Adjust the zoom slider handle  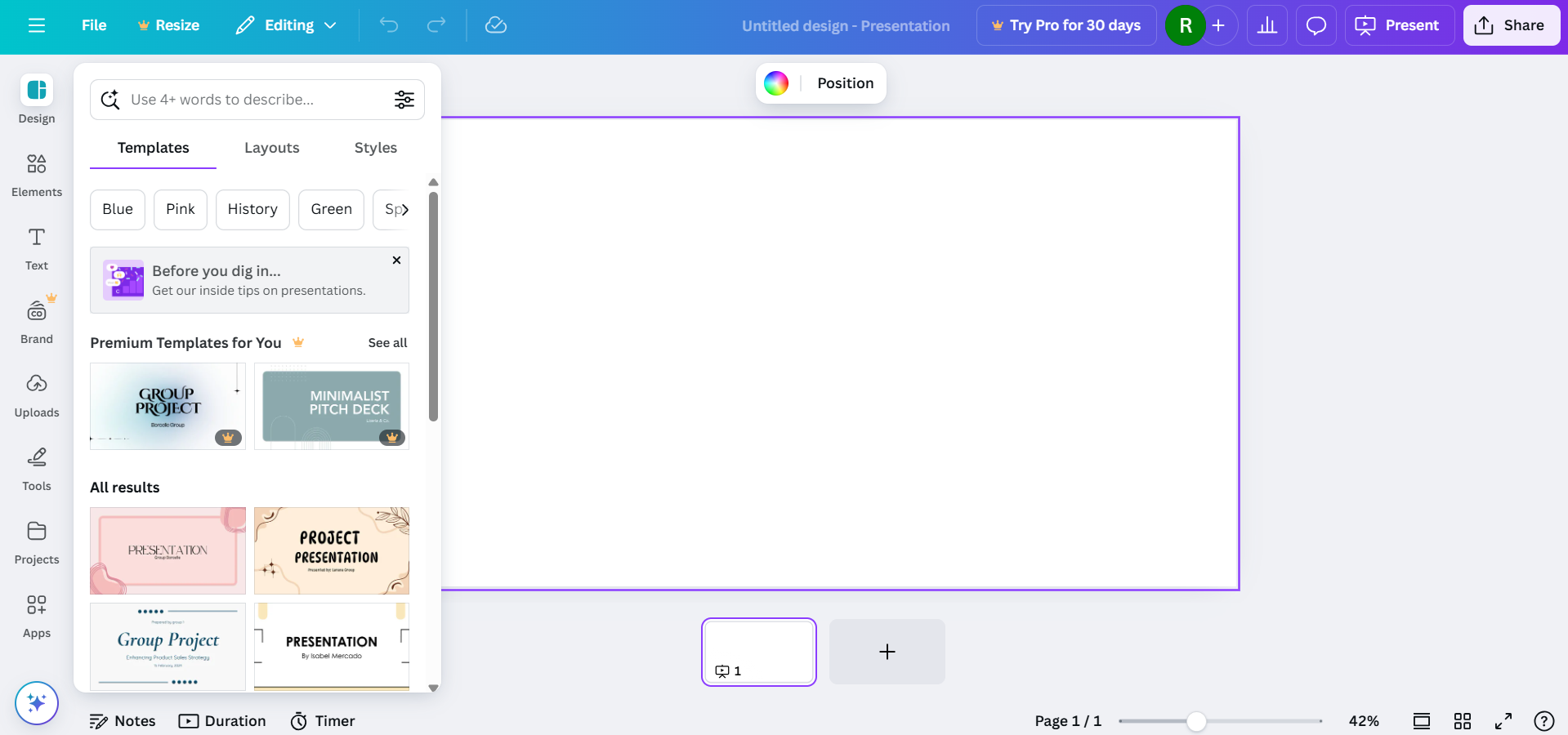[x=1196, y=721]
